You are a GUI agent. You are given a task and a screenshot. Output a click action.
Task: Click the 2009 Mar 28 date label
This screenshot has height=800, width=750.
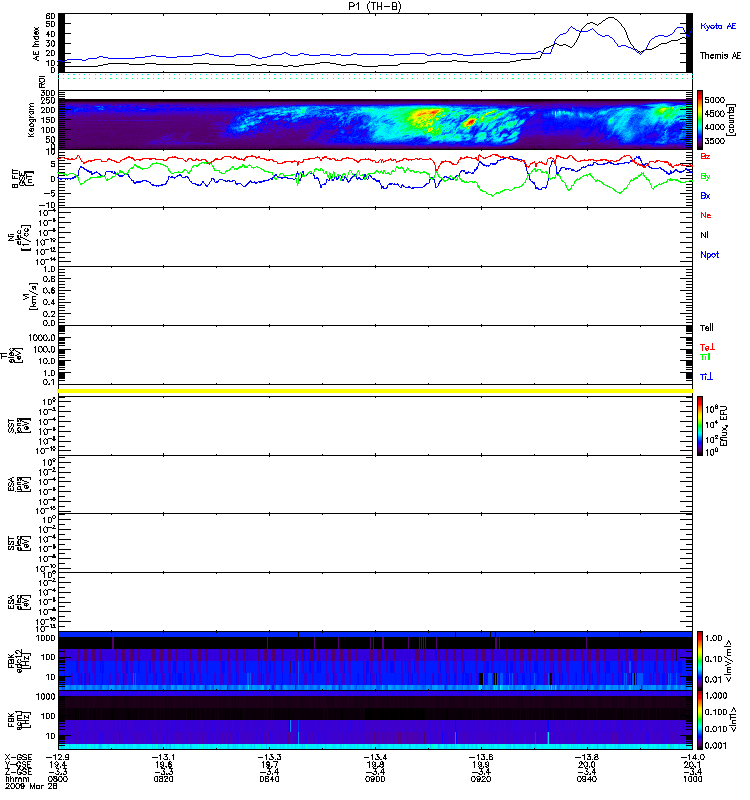[x=31, y=786]
